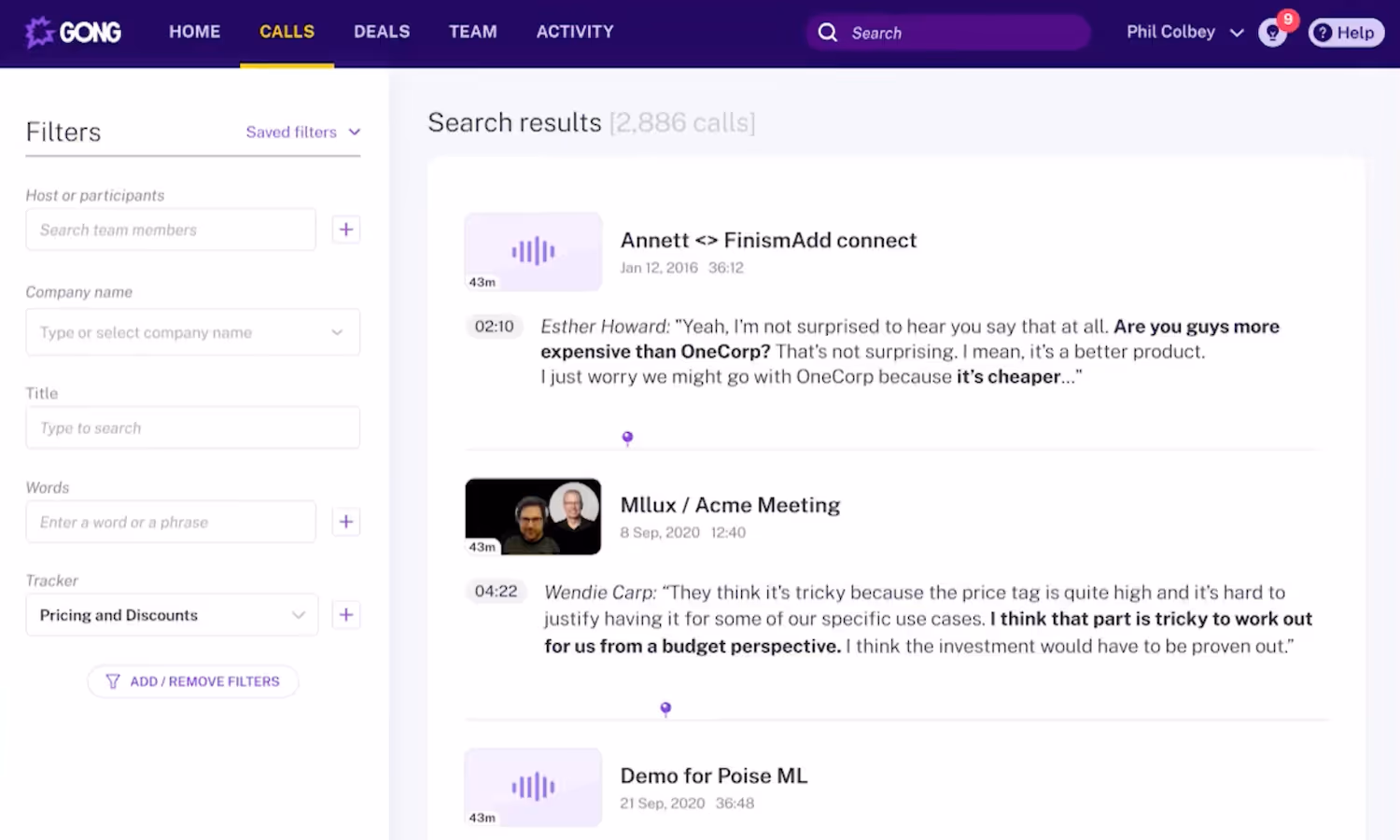
Task: Open the Company name dropdown
Action: pos(193,332)
